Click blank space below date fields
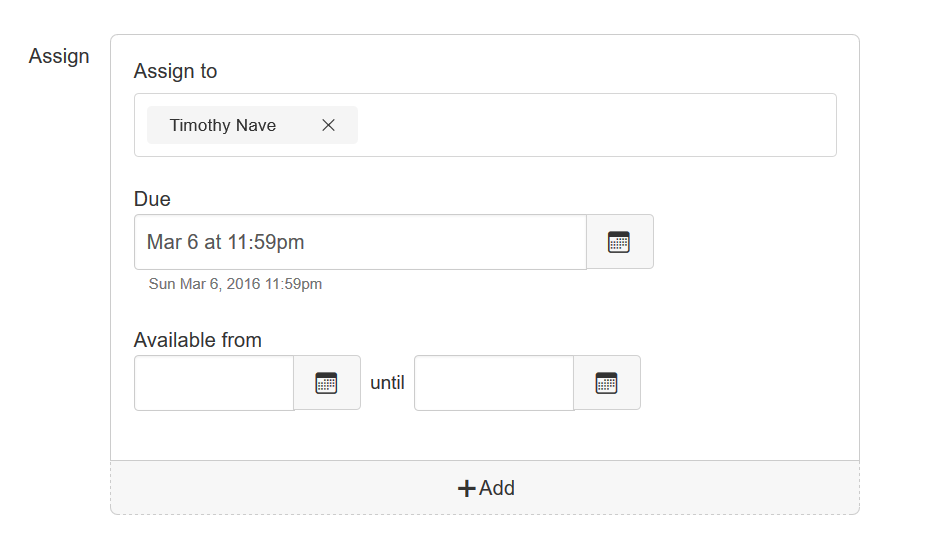 [x=484, y=435]
